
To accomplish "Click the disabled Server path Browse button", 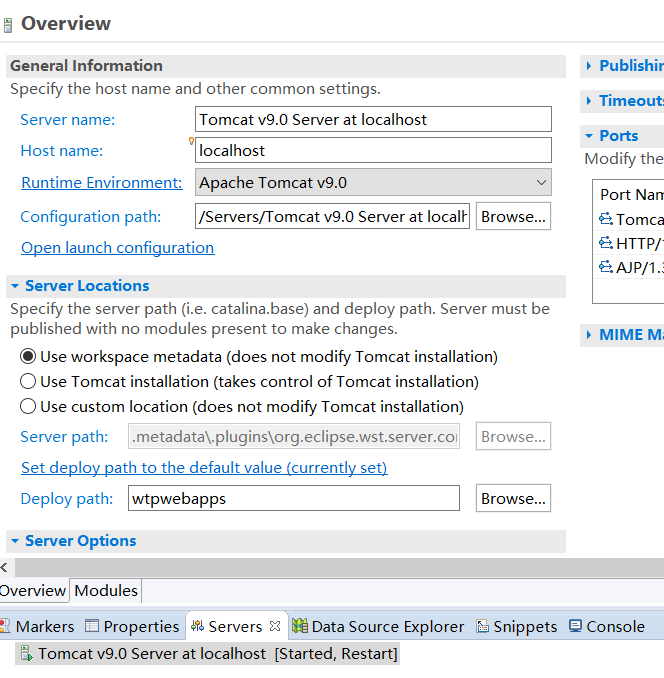I will 513,436.
